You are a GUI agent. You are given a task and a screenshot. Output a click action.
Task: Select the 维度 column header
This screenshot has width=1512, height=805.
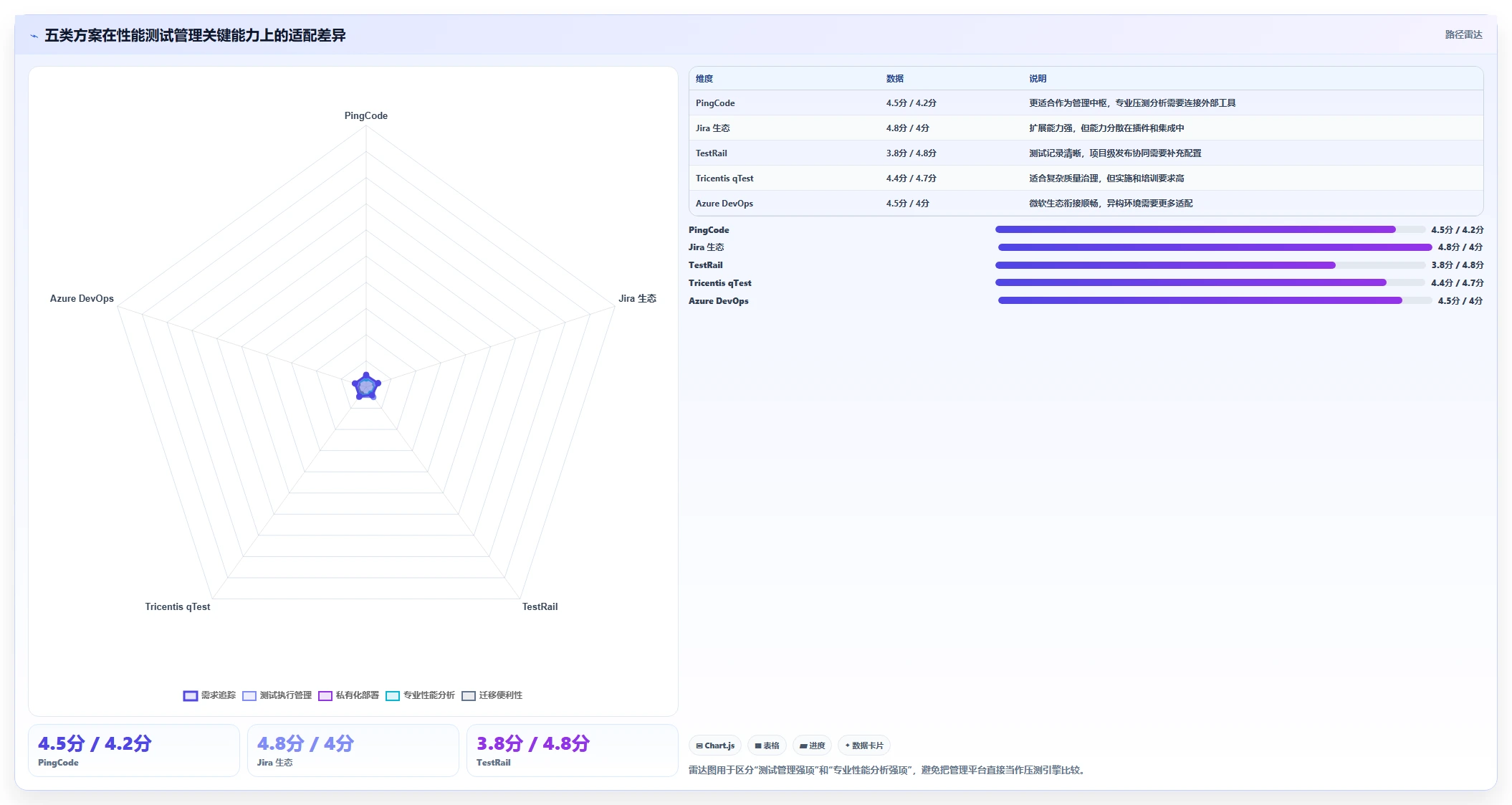click(x=704, y=79)
